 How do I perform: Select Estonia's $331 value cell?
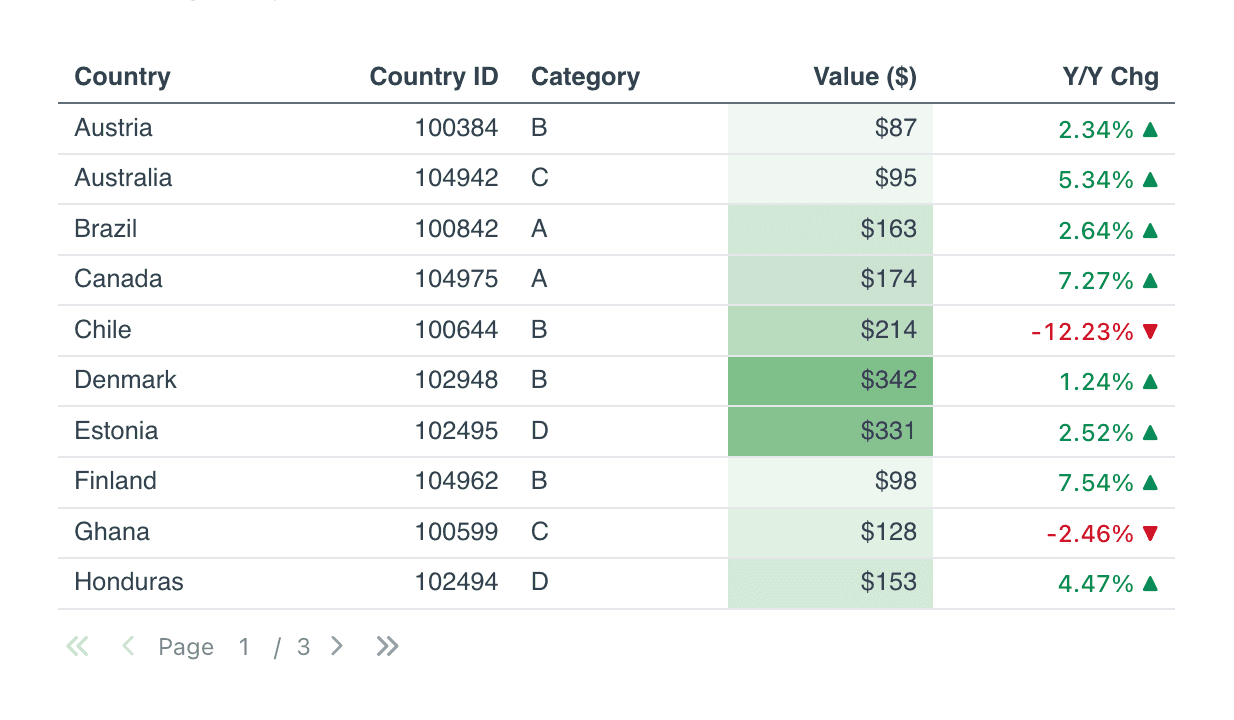[831, 431]
